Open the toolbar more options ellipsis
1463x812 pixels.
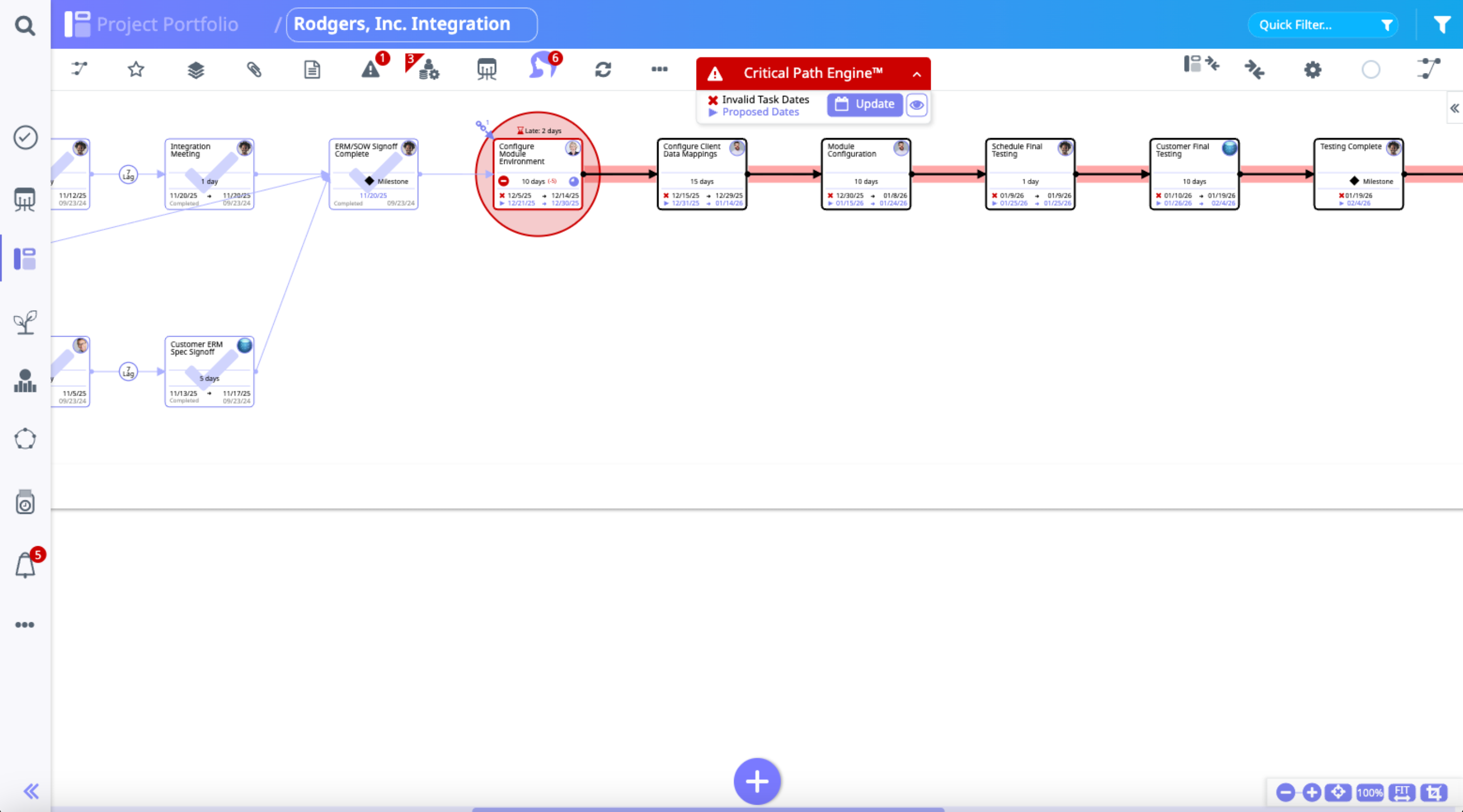pos(659,69)
